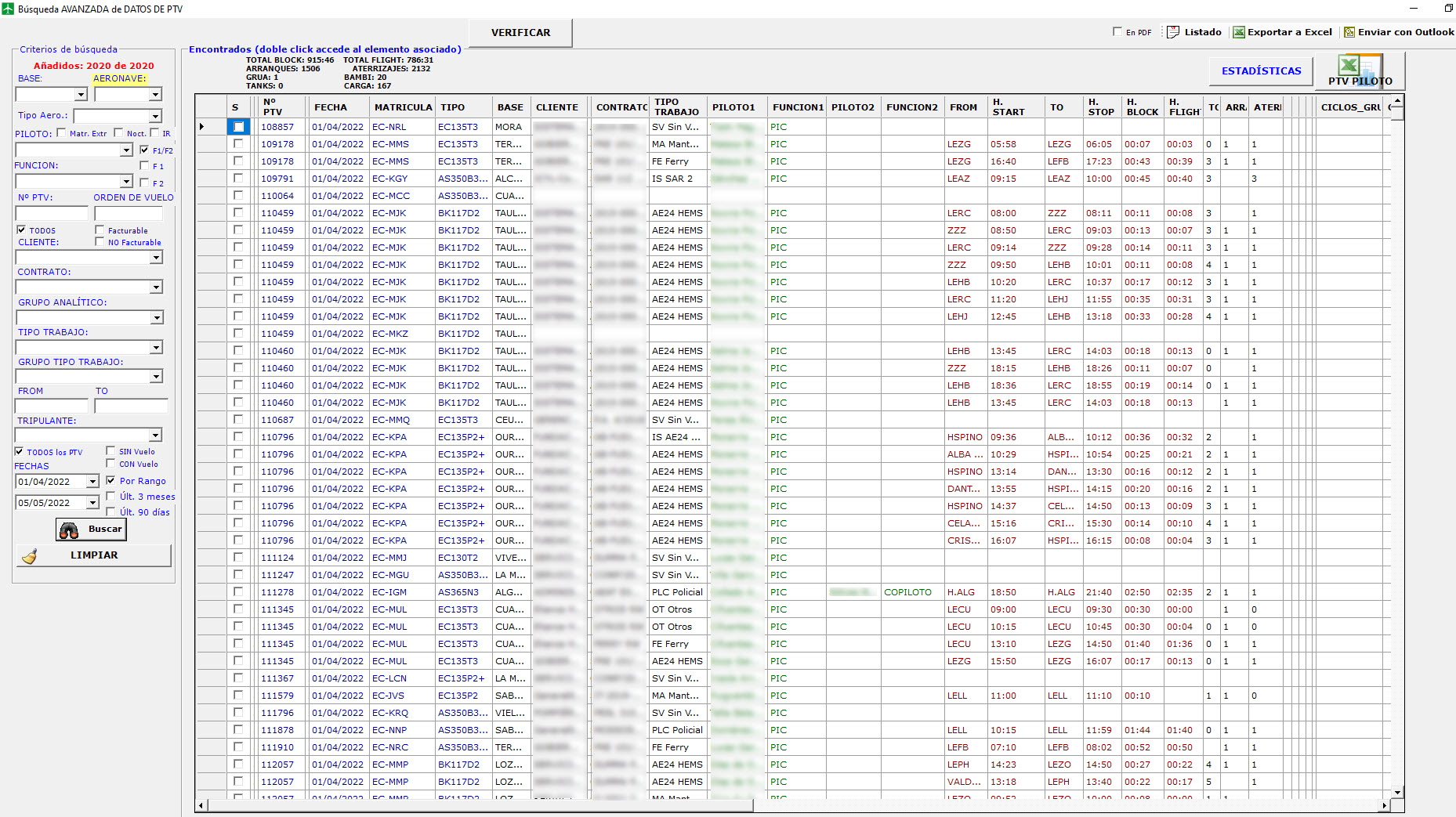Open the TIPO TRABAJO dropdown
Image resolution: width=1456 pixels, height=817 pixels.
(x=156, y=348)
